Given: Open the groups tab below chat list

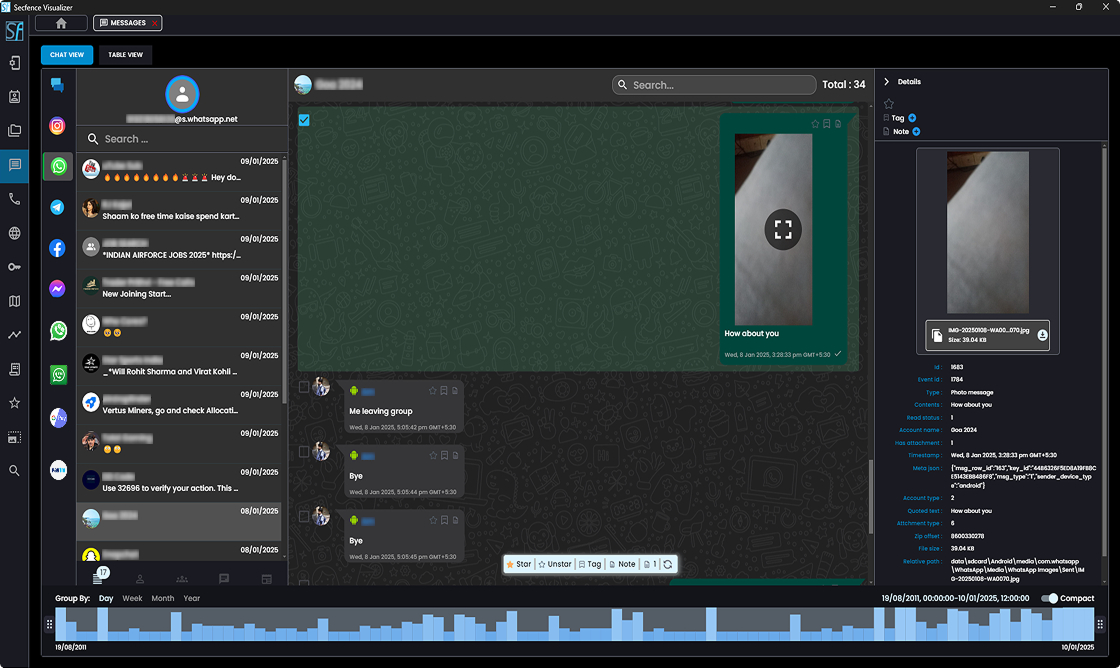Looking at the screenshot, I should click(182, 579).
